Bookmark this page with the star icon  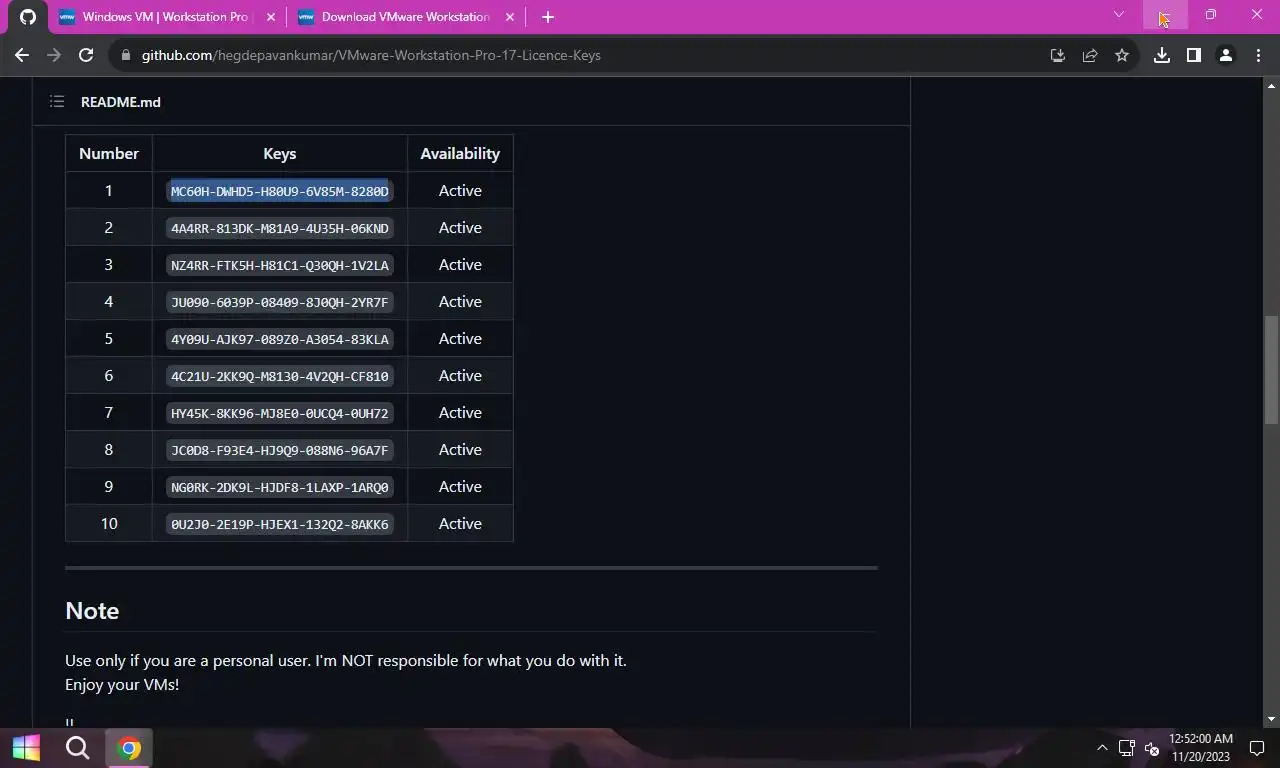point(1122,55)
